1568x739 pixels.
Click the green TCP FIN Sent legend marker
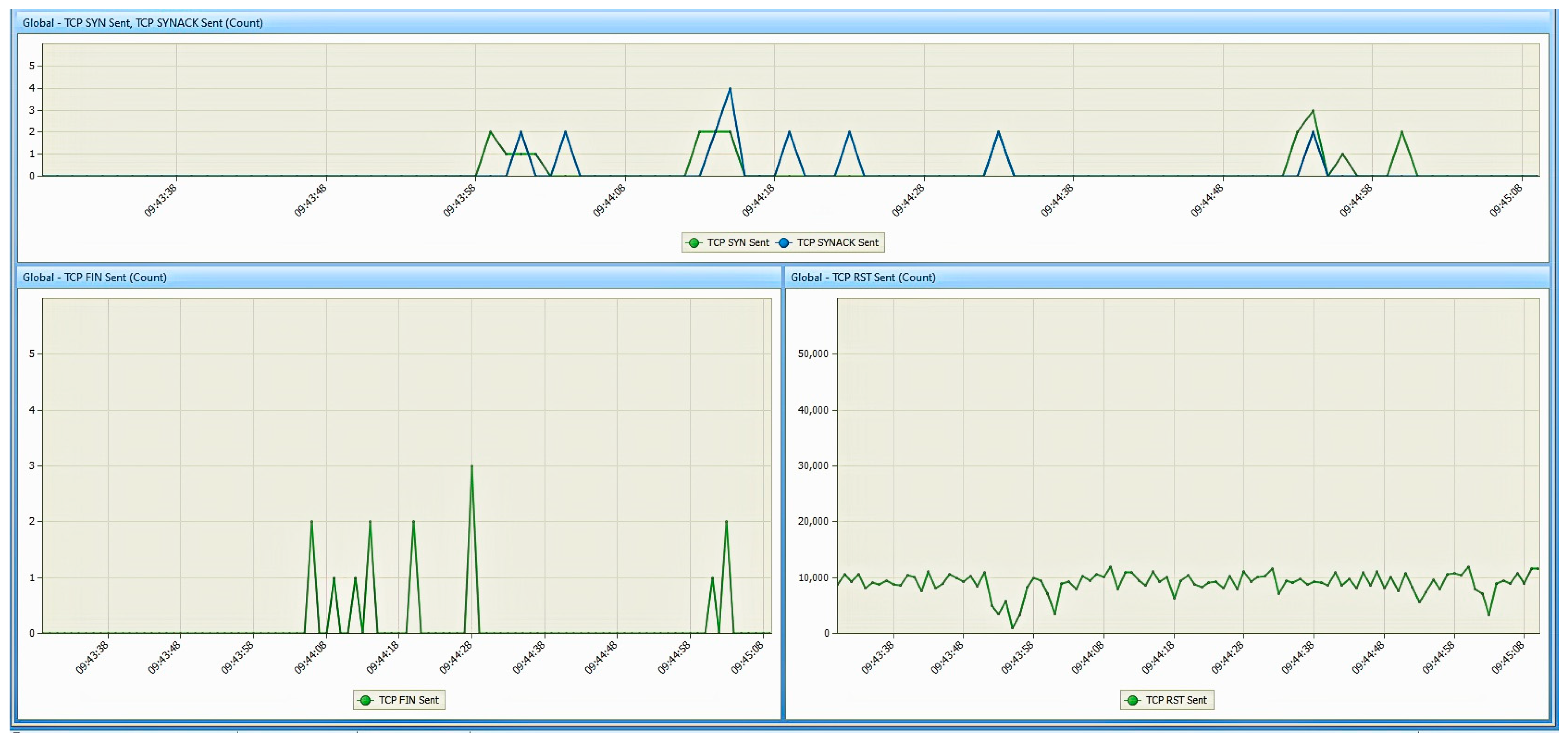pyautogui.click(x=365, y=701)
